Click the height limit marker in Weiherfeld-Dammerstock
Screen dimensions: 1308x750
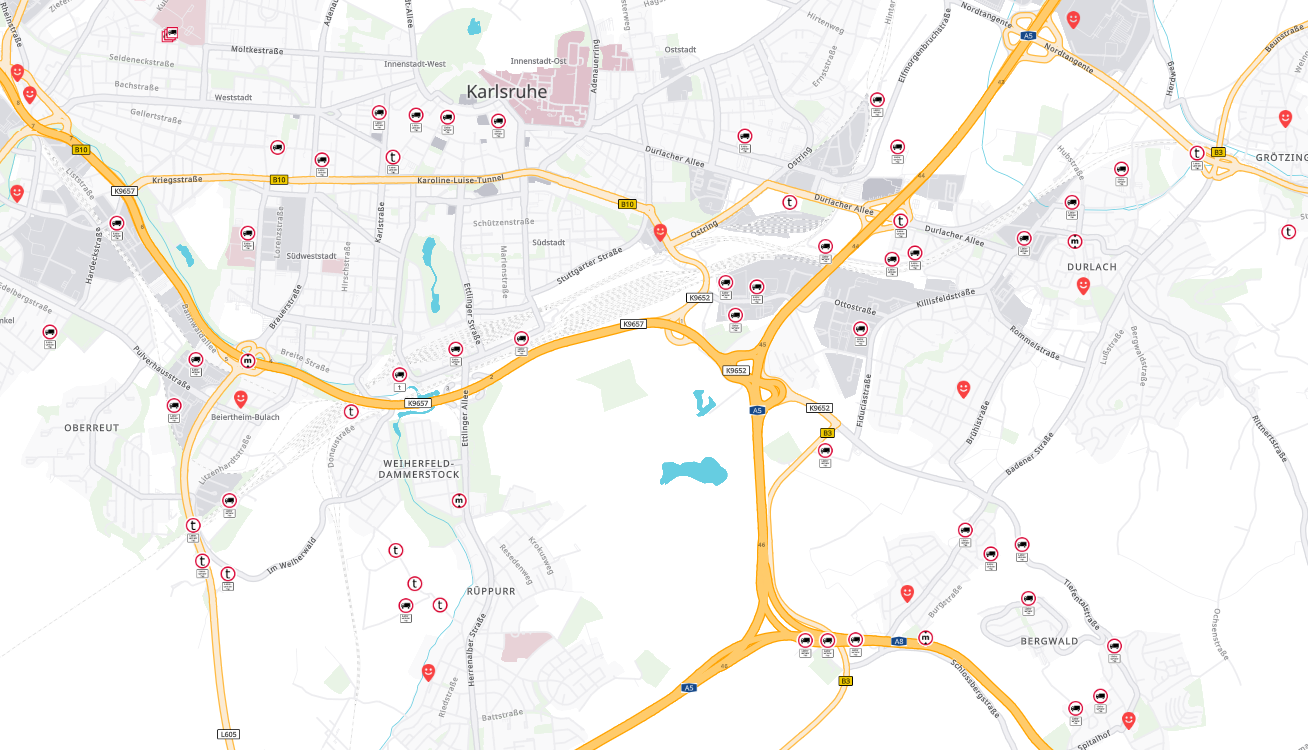tap(459, 500)
